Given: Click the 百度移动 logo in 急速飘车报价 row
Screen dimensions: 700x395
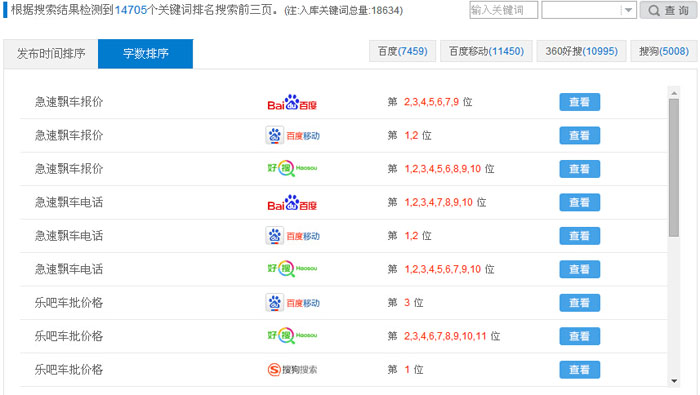Looking at the screenshot, I should point(293,135).
